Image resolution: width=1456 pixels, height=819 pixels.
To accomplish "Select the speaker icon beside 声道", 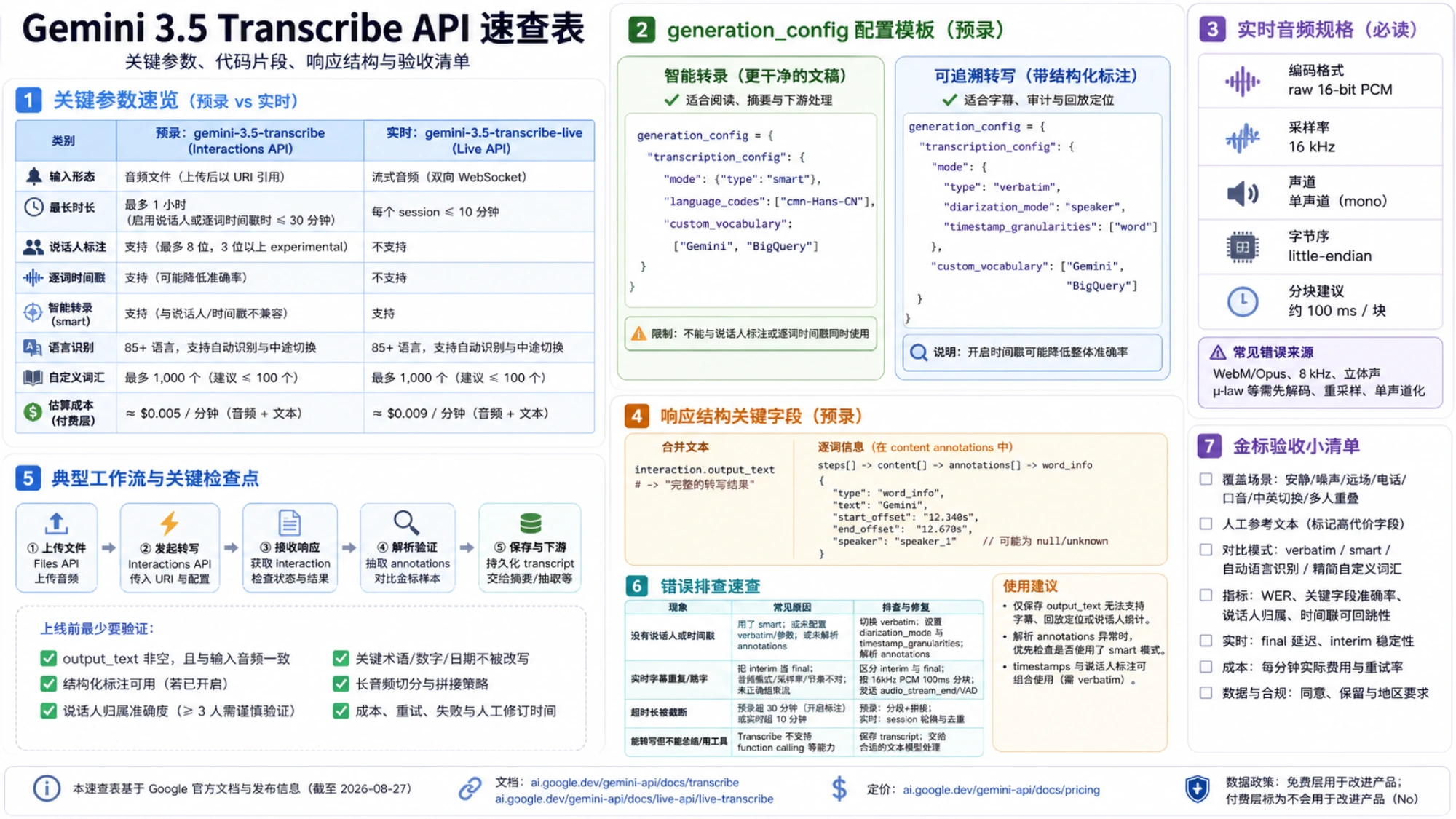I will click(x=1243, y=192).
